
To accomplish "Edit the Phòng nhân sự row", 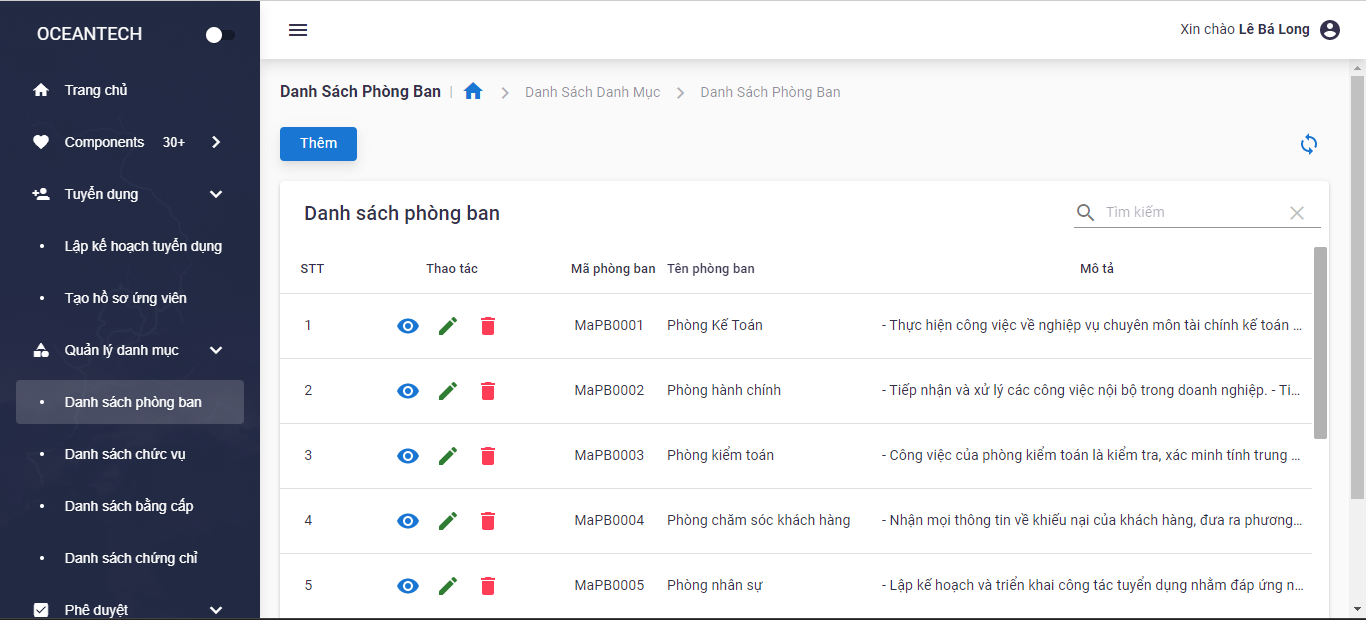I will coord(448,586).
